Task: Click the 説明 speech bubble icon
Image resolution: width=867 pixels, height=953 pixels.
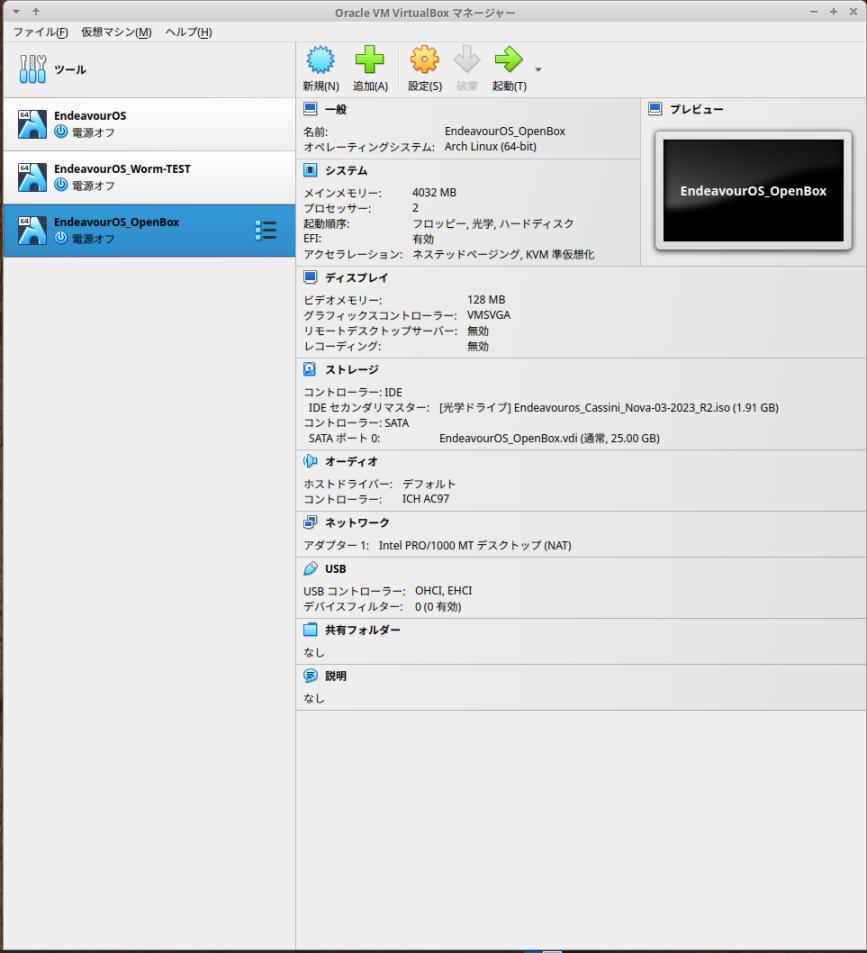Action: (x=310, y=676)
